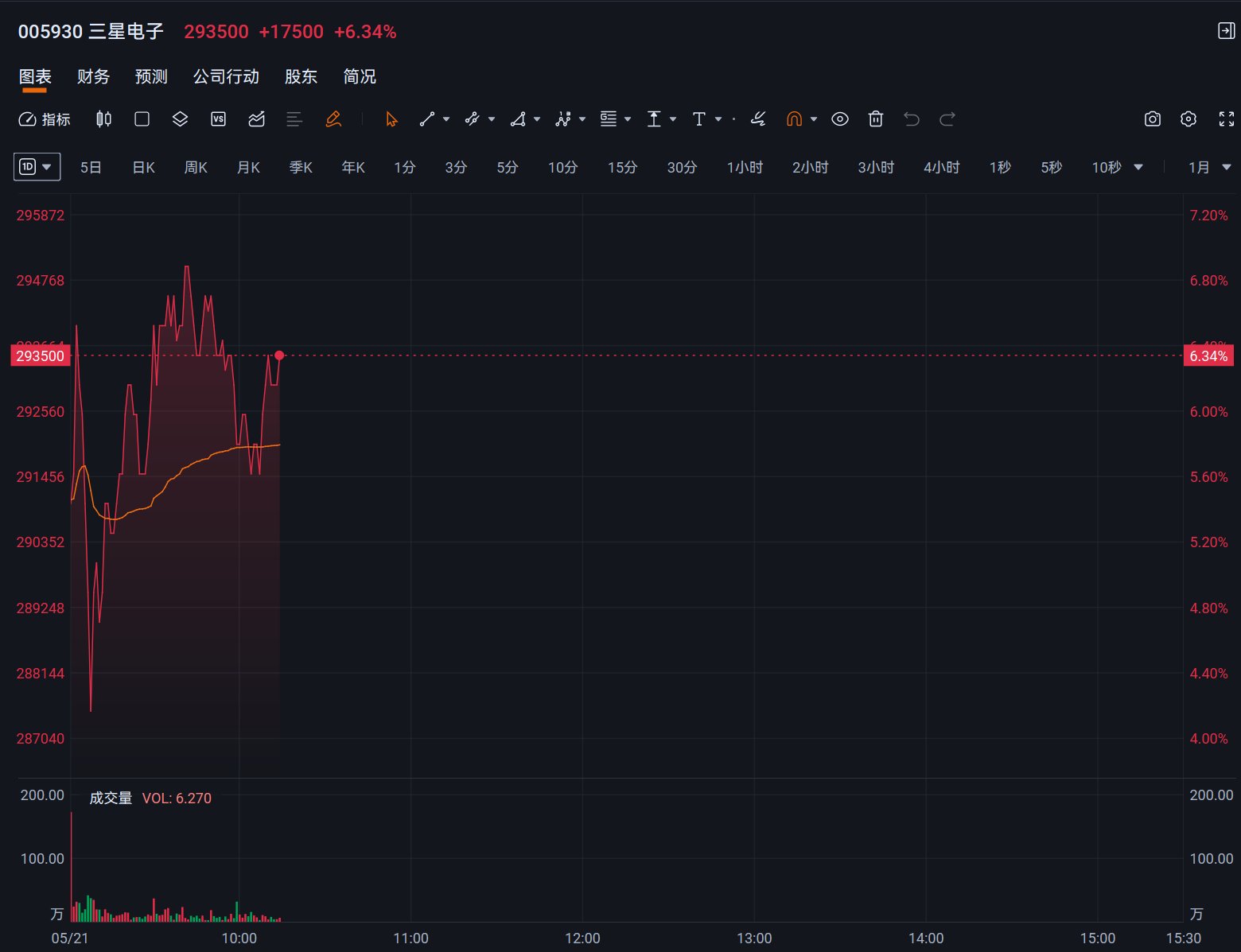
Task: Open the 股东 tab
Action: (x=301, y=76)
